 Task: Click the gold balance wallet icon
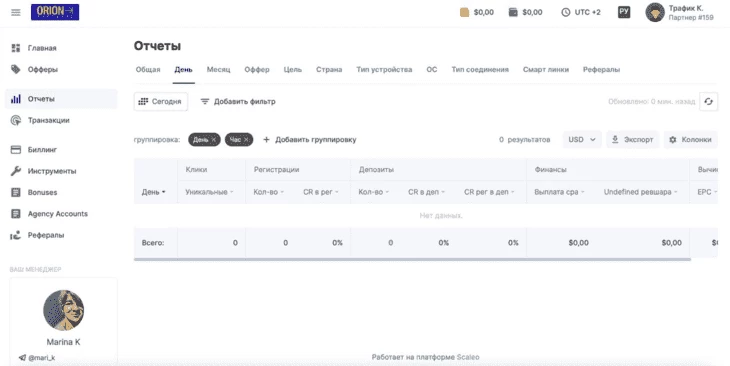[464, 13]
